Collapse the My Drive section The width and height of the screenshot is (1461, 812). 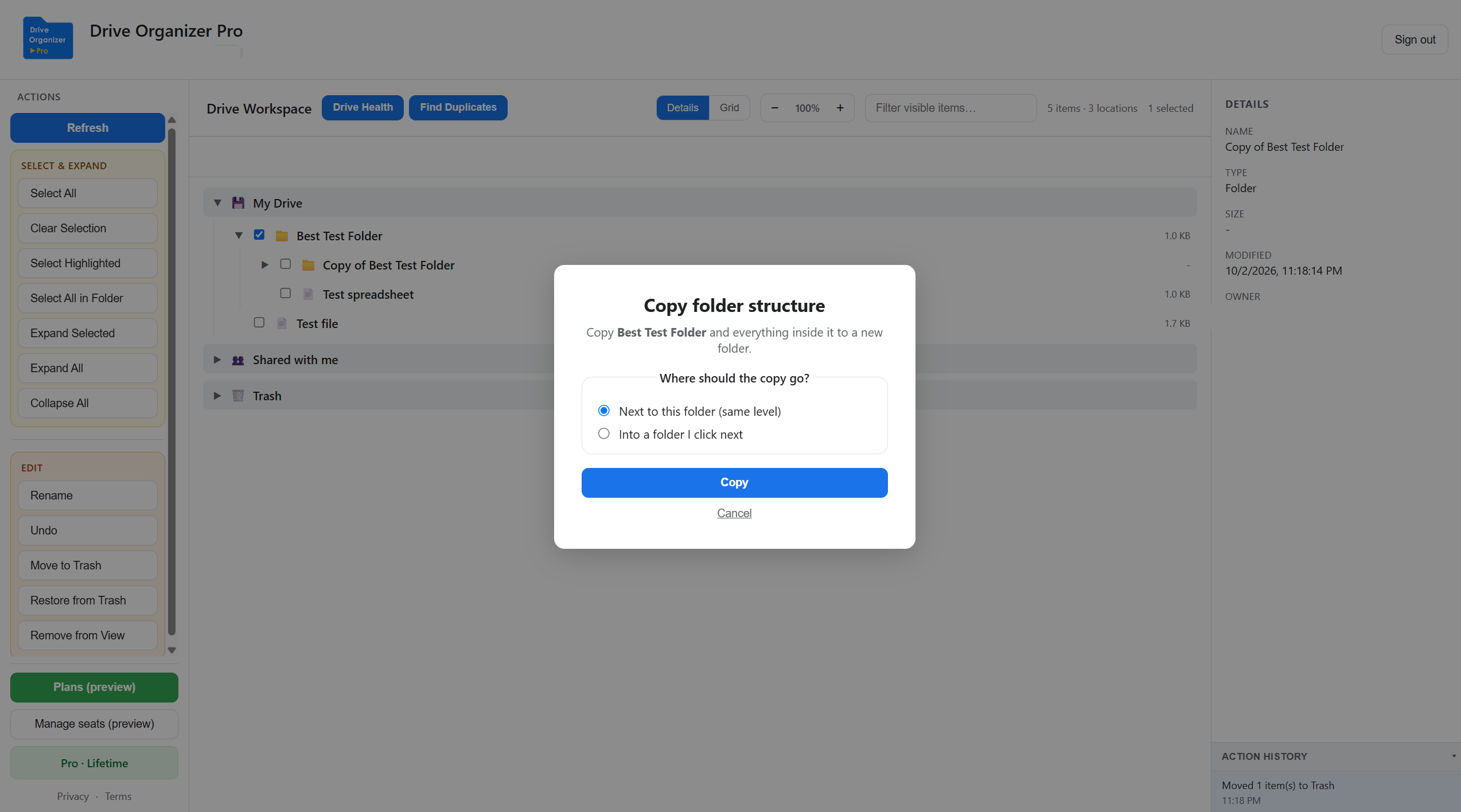point(217,202)
